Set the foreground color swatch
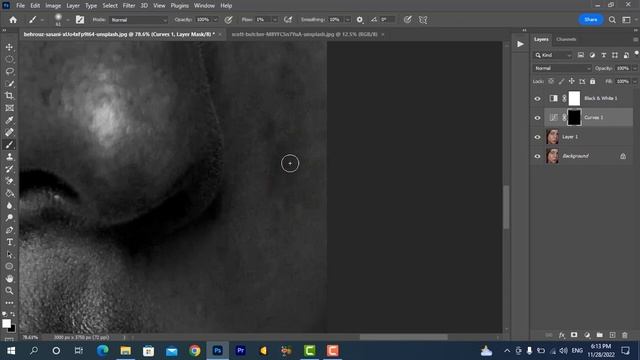640x360 pixels. point(6,323)
